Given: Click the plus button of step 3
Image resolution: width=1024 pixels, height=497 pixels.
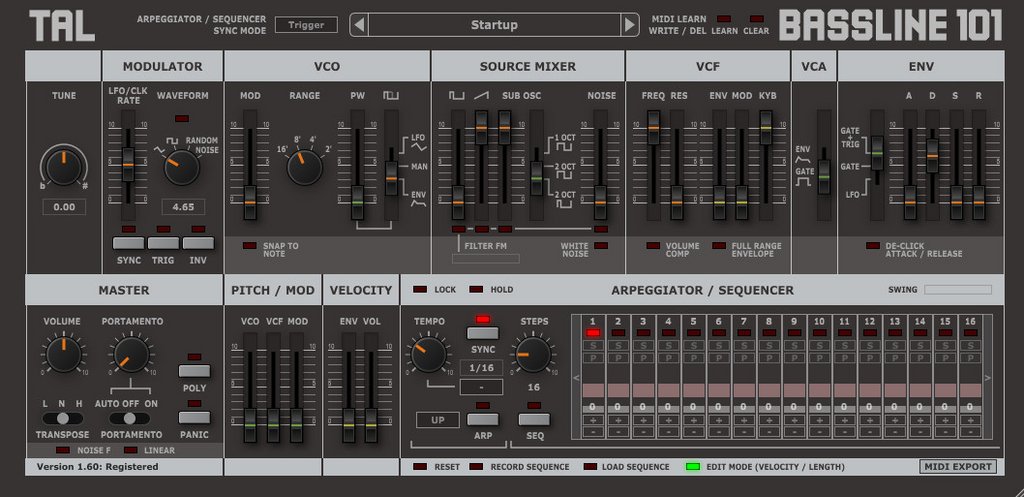Looking at the screenshot, I should point(643,420).
